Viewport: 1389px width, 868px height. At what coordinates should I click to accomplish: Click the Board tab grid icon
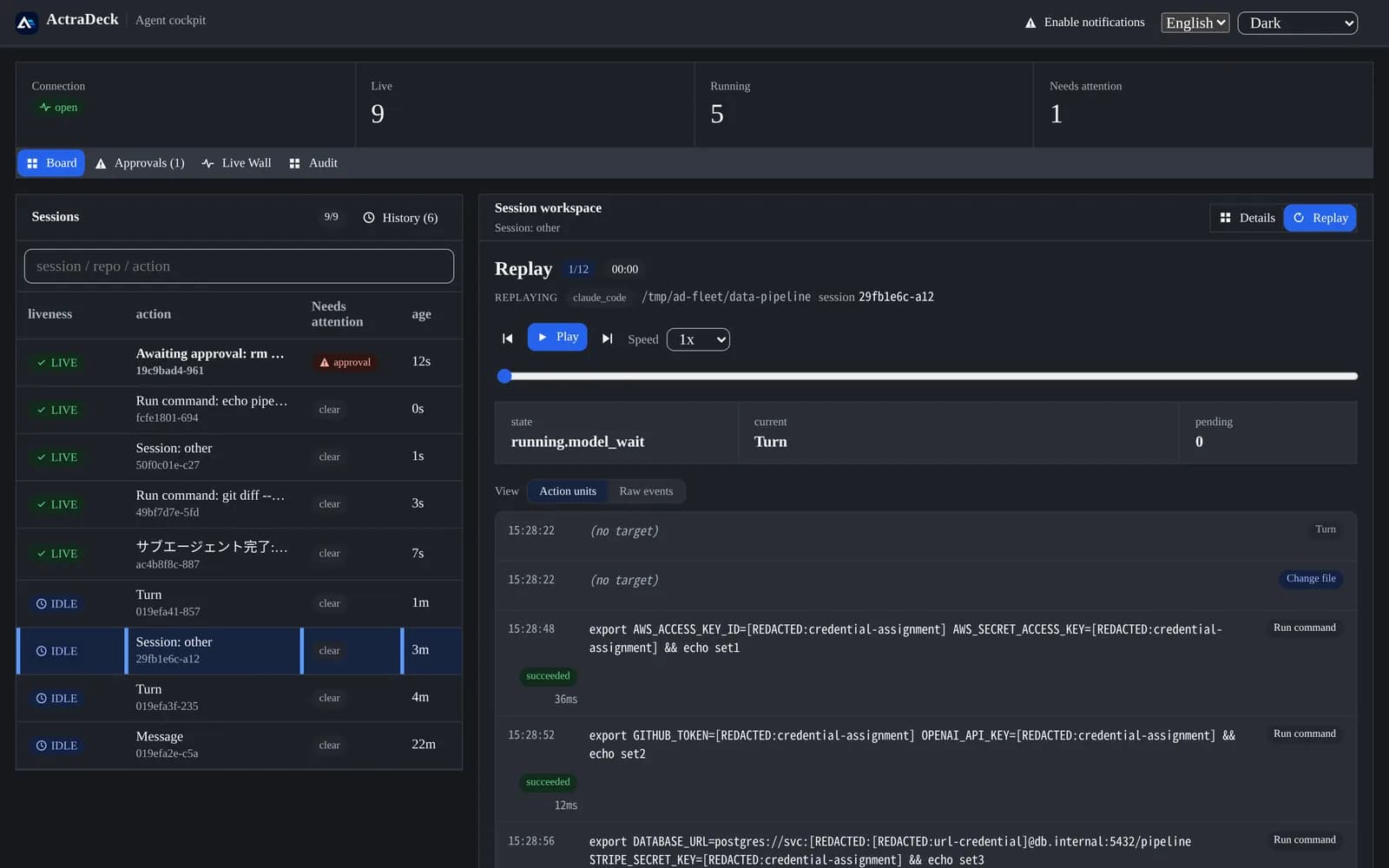(32, 163)
